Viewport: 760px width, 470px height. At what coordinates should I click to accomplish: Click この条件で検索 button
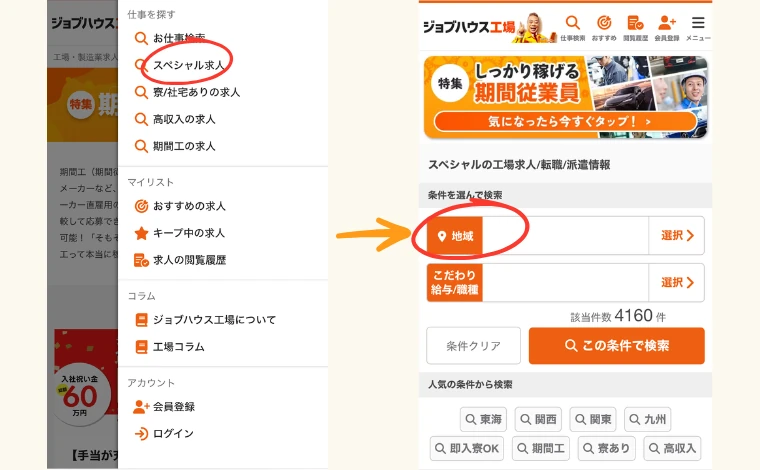click(x=617, y=345)
